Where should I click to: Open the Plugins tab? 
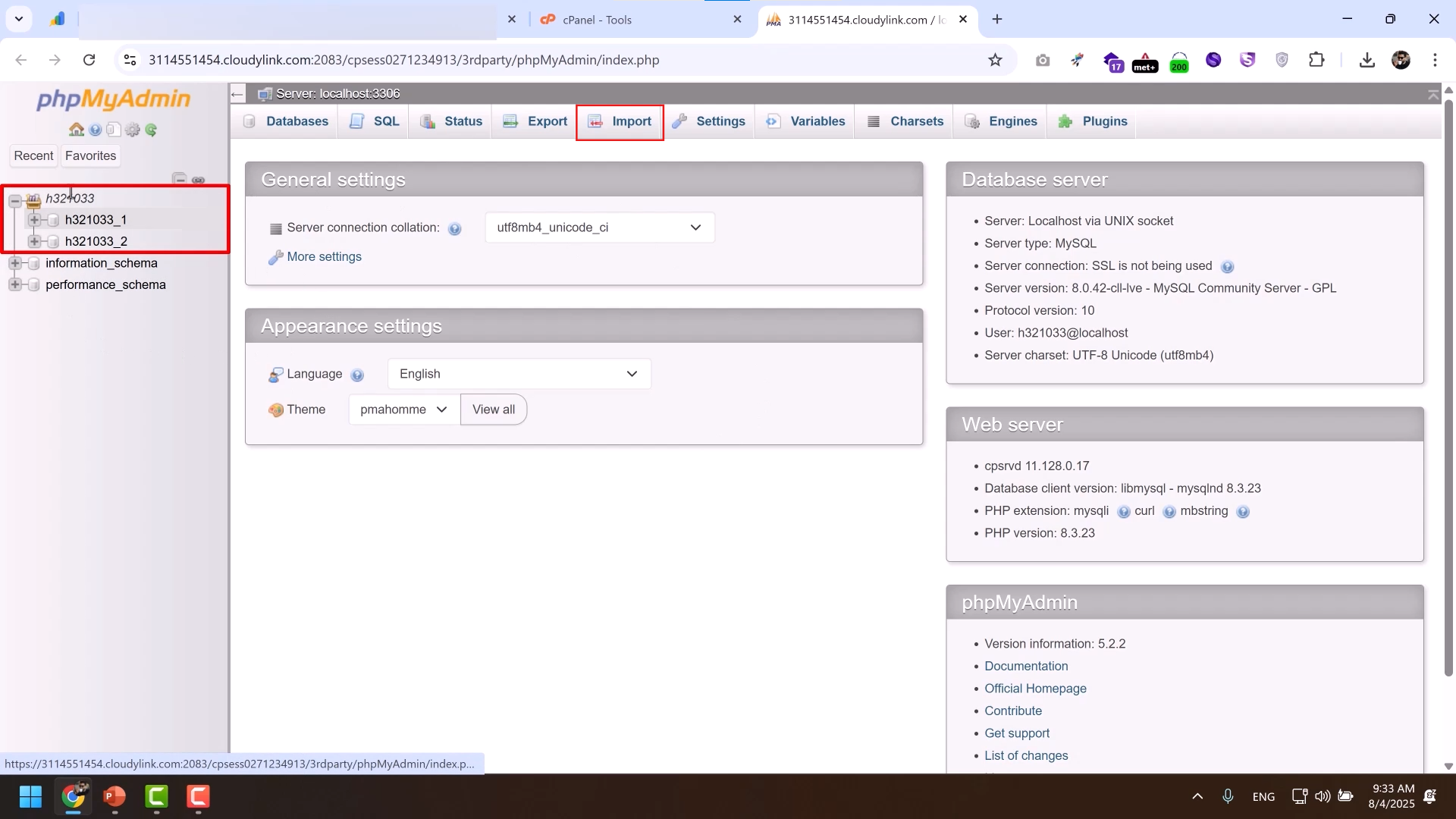point(1092,121)
